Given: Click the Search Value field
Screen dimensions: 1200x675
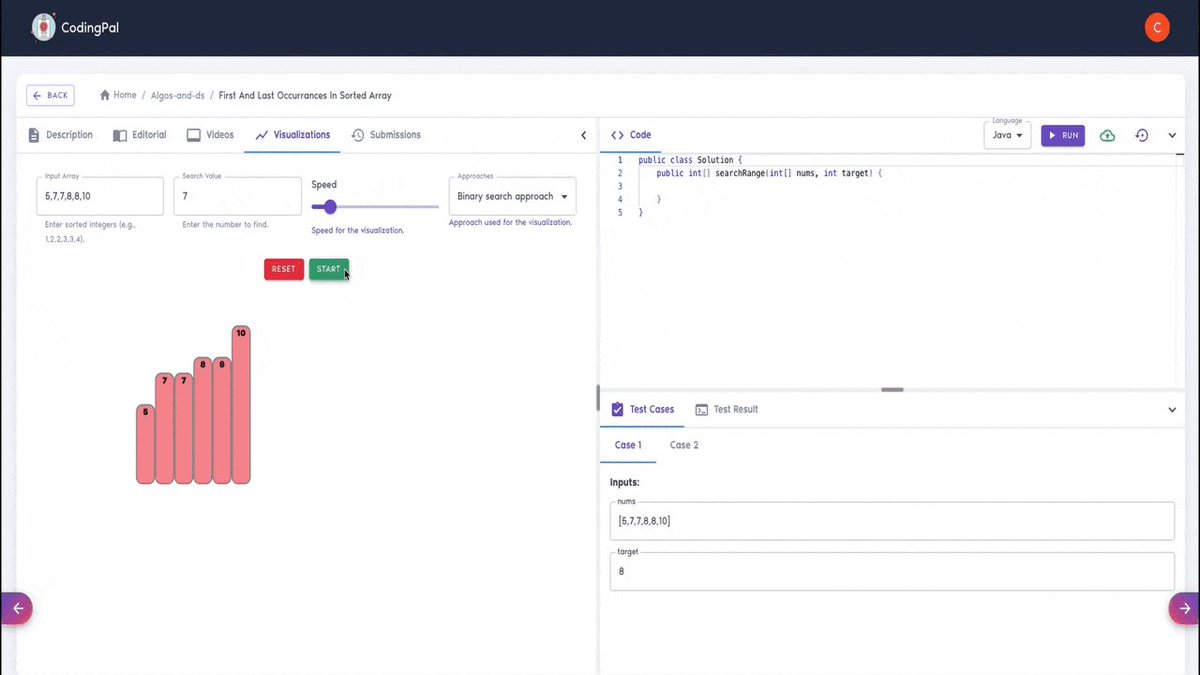Looking at the screenshot, I should tap(237, 196).
